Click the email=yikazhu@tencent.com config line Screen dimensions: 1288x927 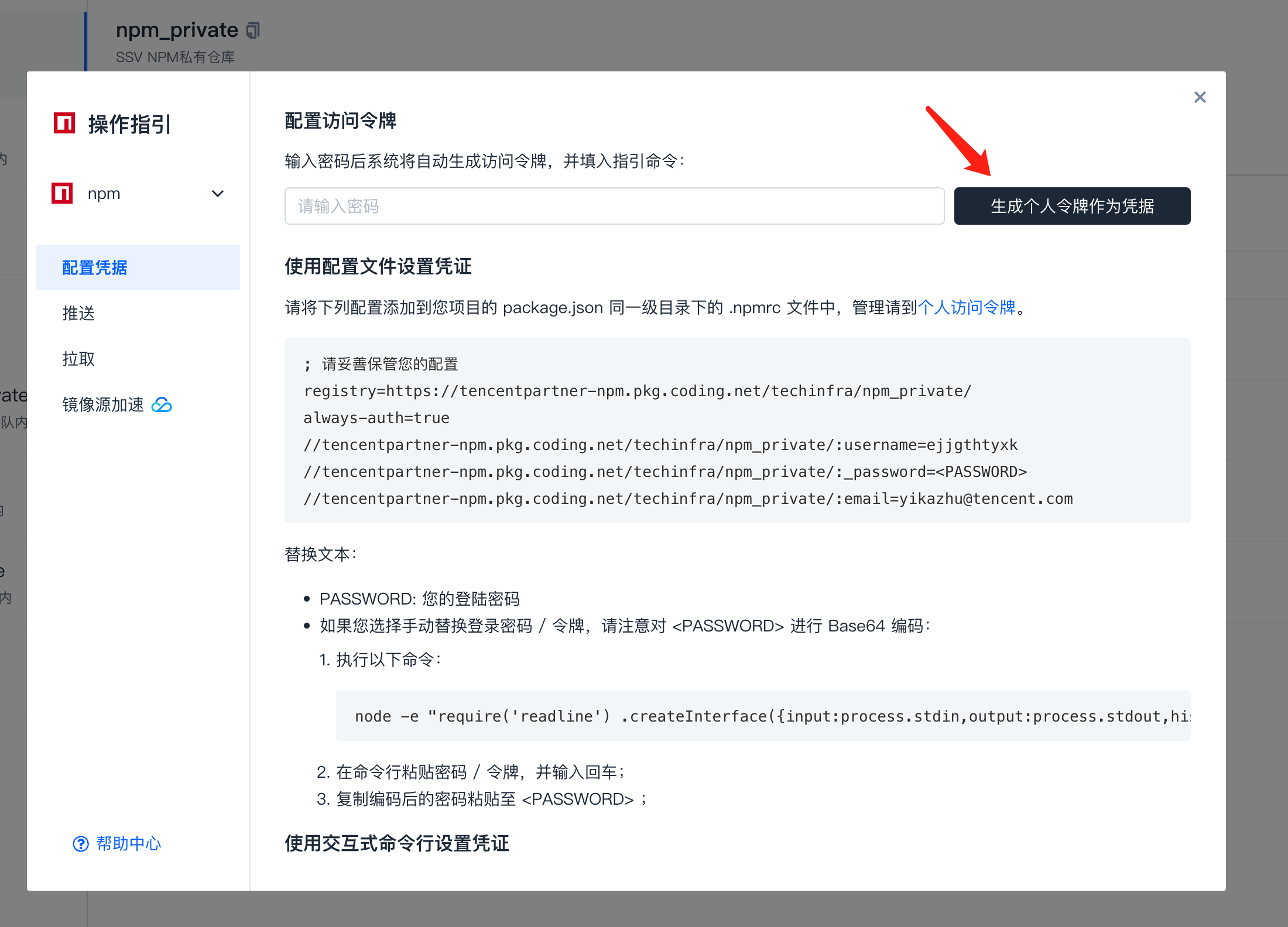[x=688, y=499]
